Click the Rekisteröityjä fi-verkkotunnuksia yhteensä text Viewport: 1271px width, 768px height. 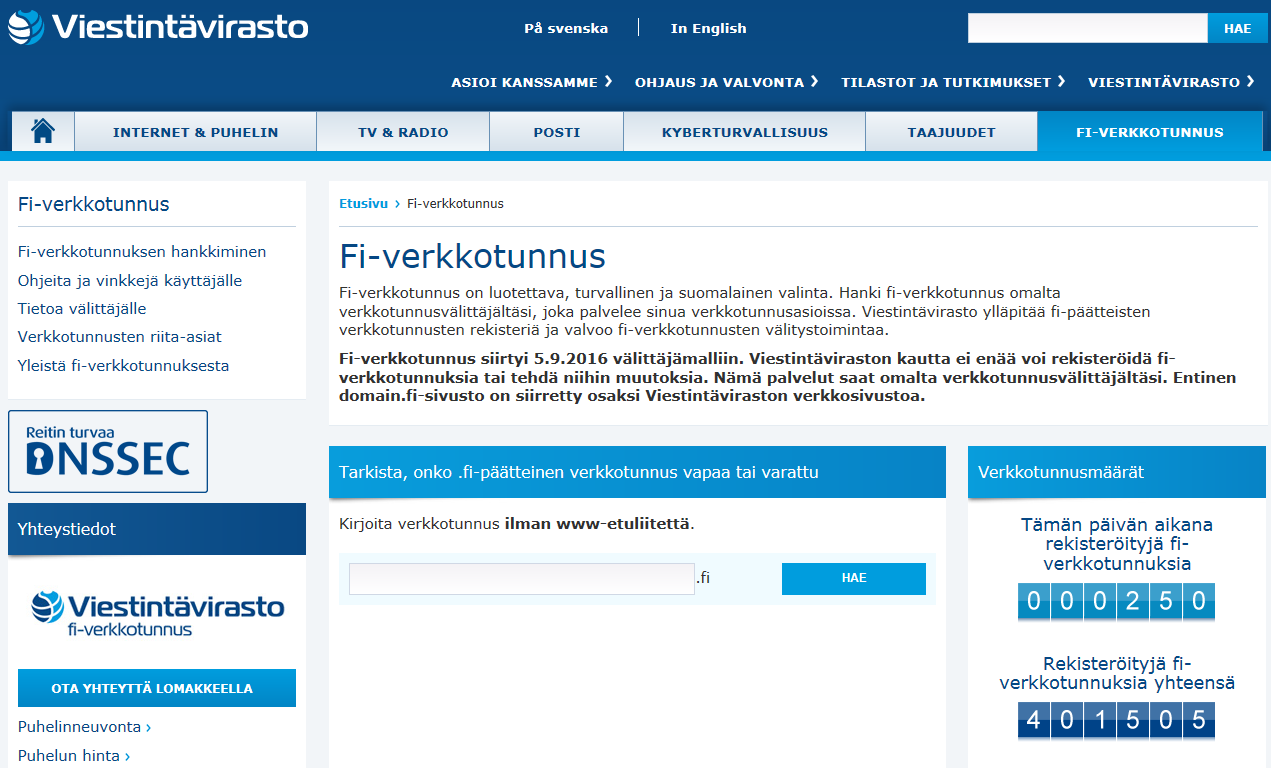1117,674
